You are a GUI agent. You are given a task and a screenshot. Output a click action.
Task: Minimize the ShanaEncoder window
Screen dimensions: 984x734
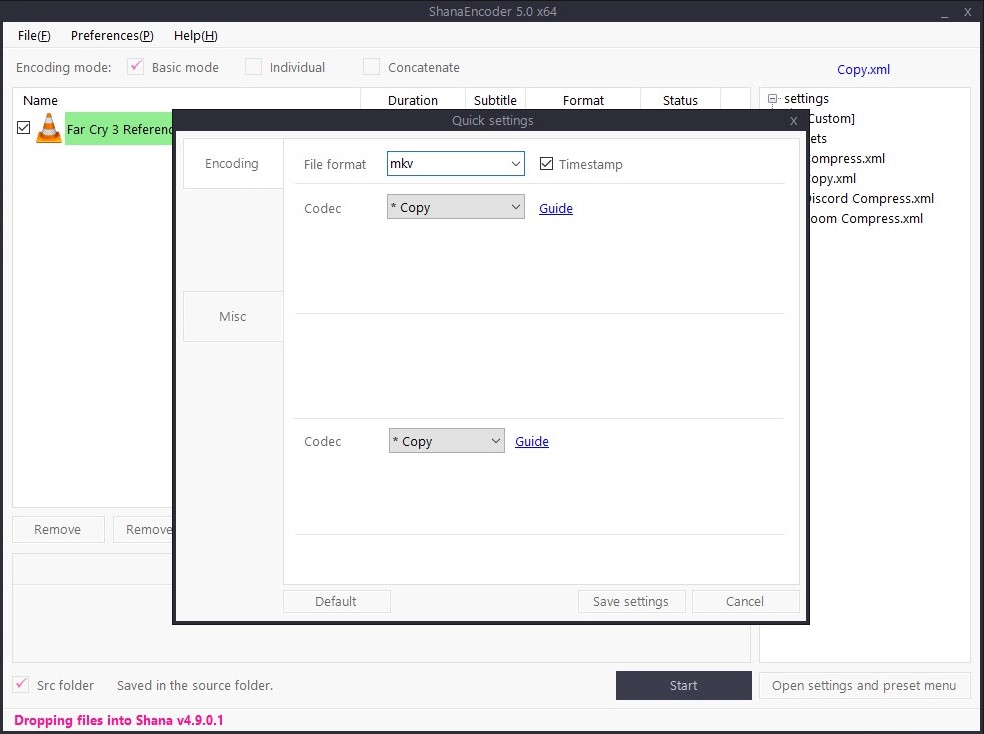(944, 12)
